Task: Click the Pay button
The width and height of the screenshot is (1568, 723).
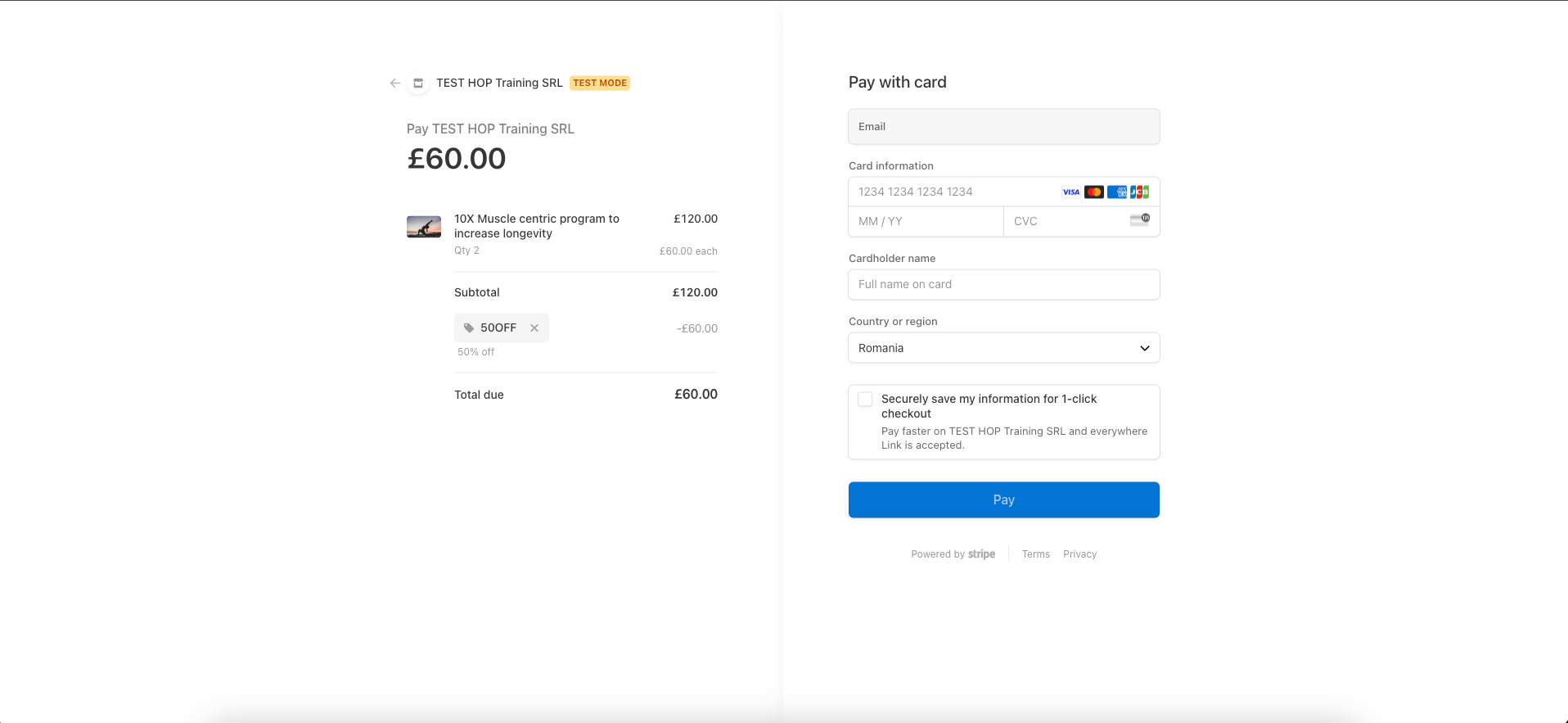Action: tap(1003, 499)
